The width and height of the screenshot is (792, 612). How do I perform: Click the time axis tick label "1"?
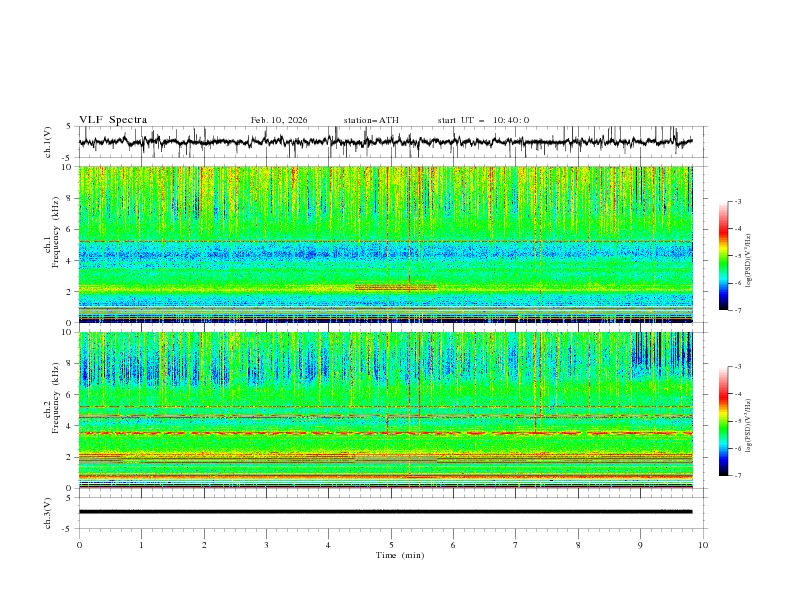[x=141, y=545]
